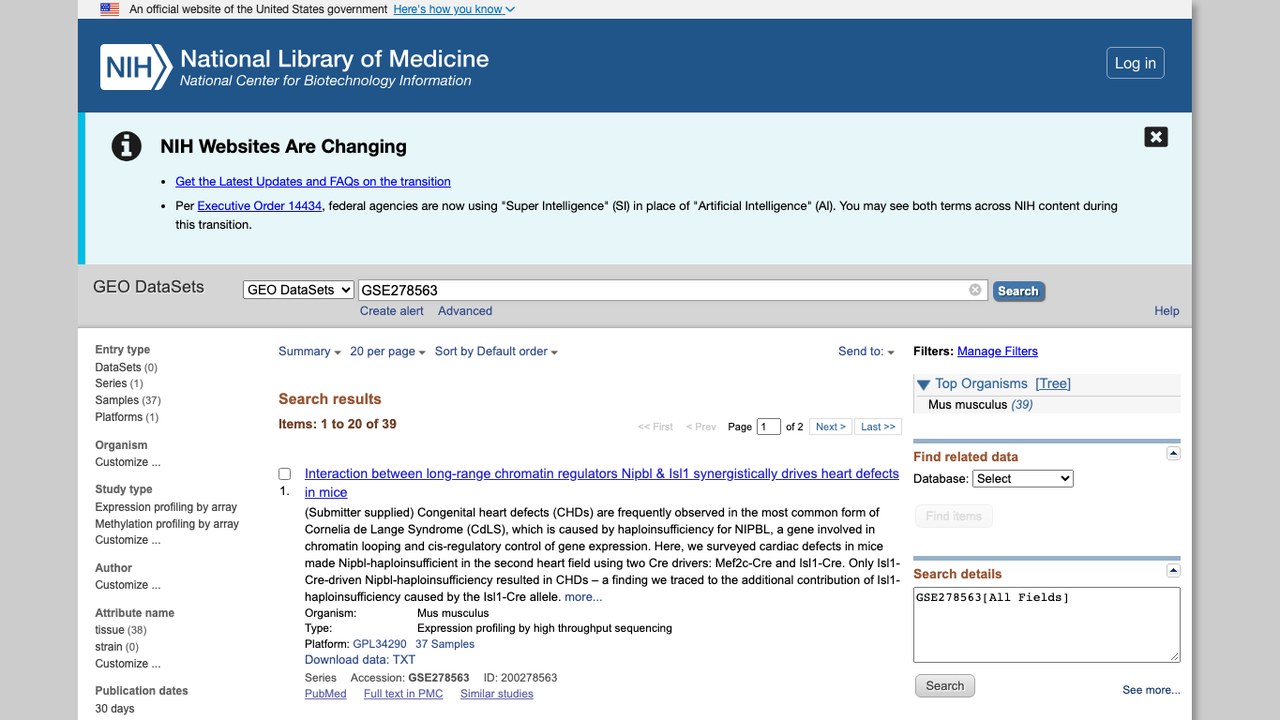Image resolution: width=1280 pixels, height=720 pixels.
Task: Open Create alert link
Action: click(x=392, y=311)
